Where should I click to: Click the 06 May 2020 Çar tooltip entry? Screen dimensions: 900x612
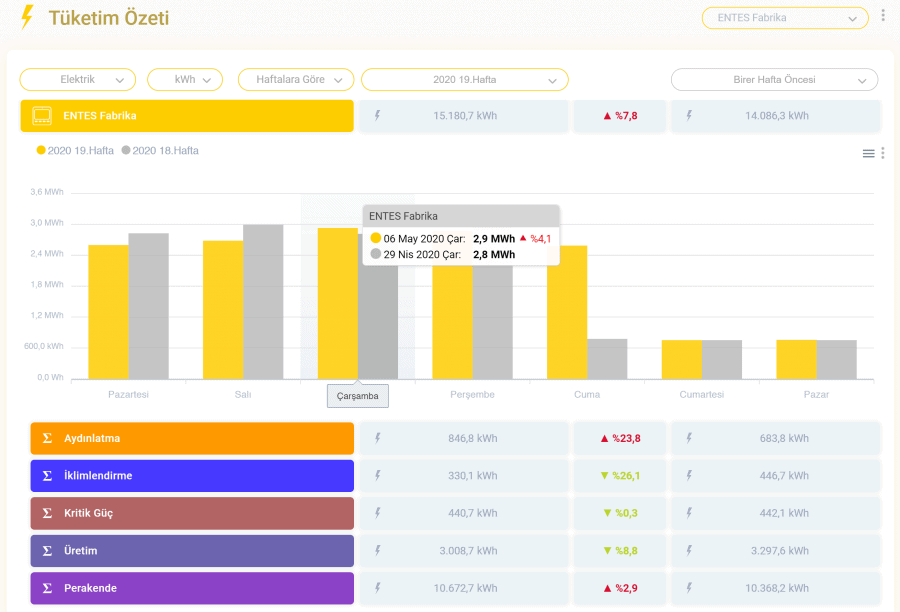(x=461, y=239)
